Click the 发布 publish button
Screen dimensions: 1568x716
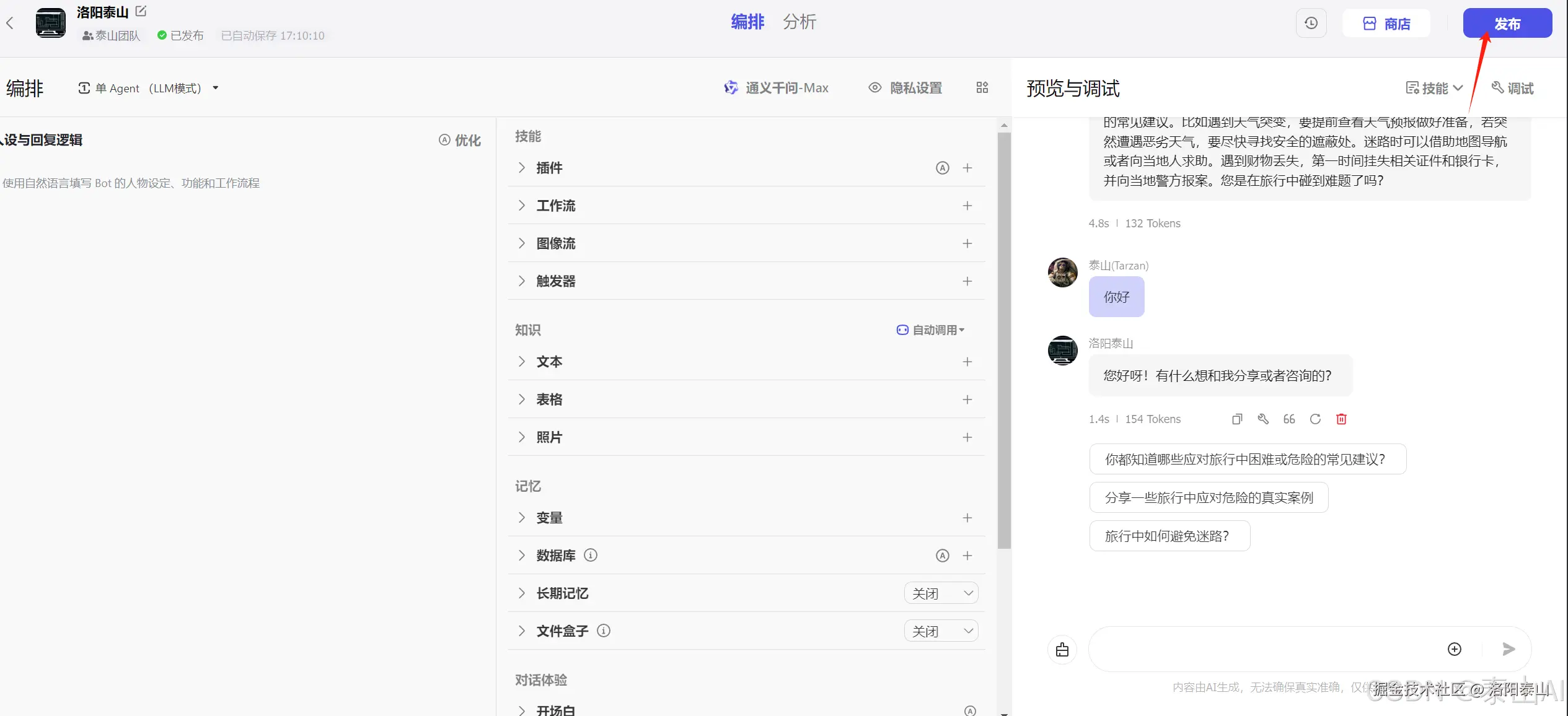tap(1507, 23)
